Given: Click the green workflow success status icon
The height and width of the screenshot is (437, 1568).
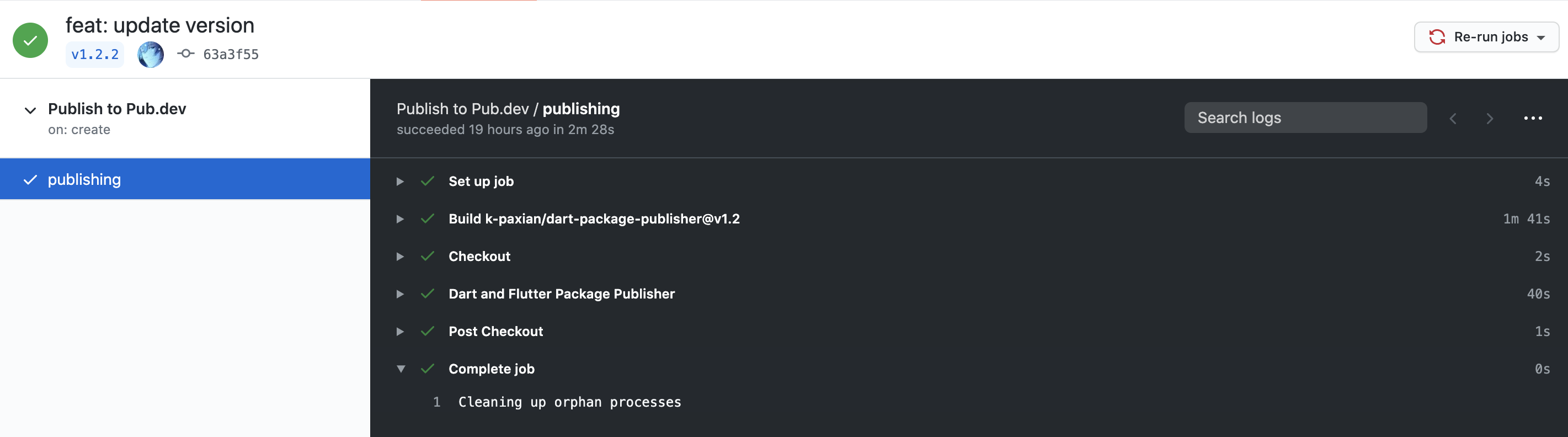Looking at the screenshot, I should tap(30, 40).
